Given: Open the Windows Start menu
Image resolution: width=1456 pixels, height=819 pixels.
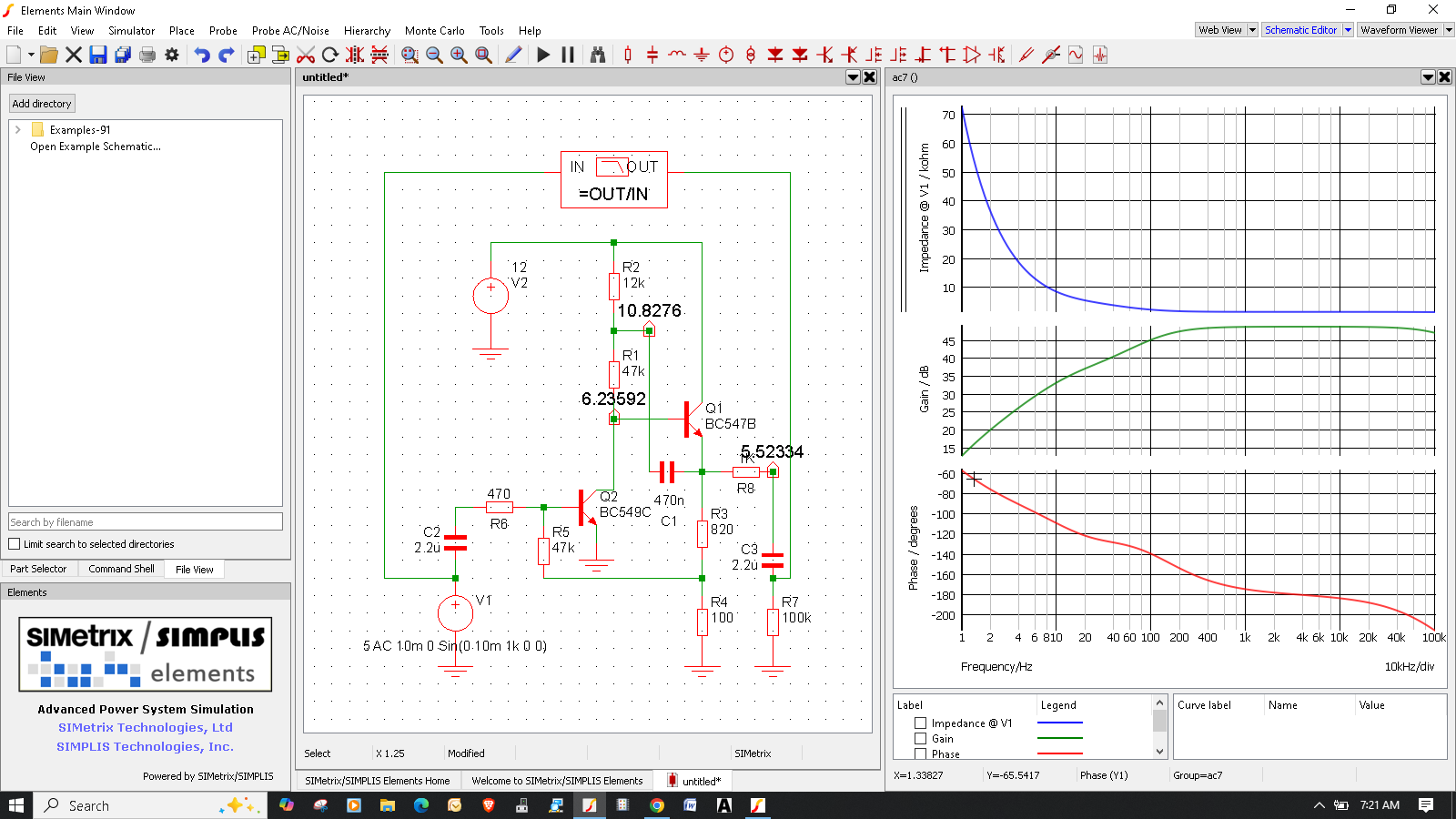Looking at the screenshot, I should (16, 805).
